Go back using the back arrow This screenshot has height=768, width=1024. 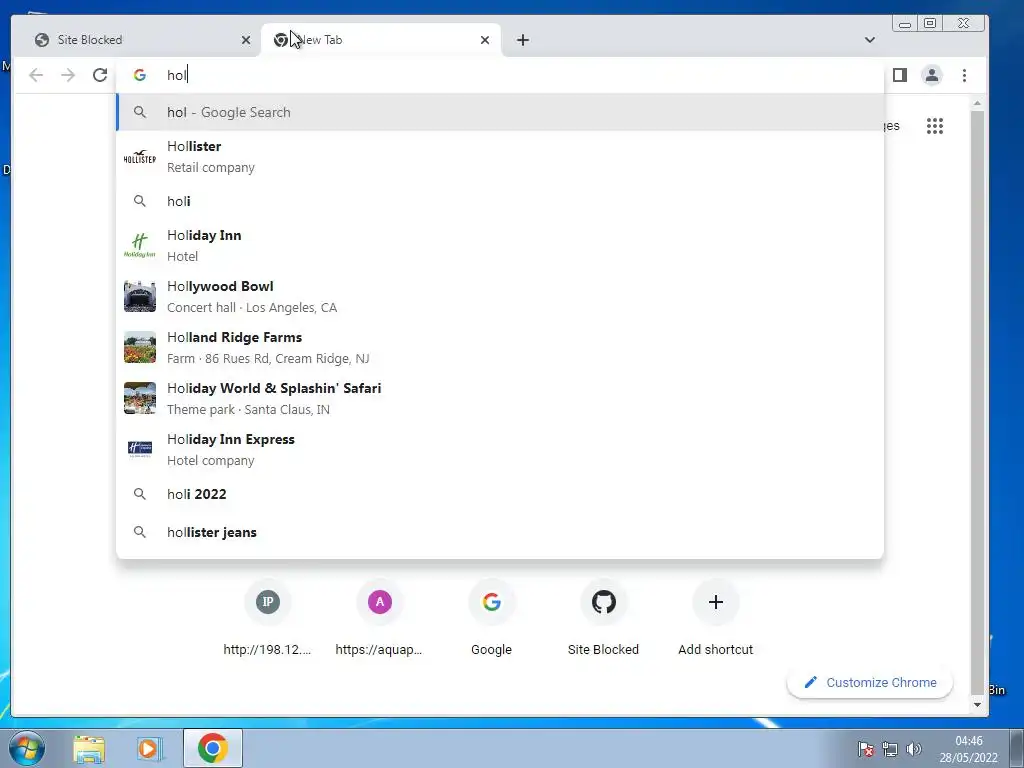[36, 75]
